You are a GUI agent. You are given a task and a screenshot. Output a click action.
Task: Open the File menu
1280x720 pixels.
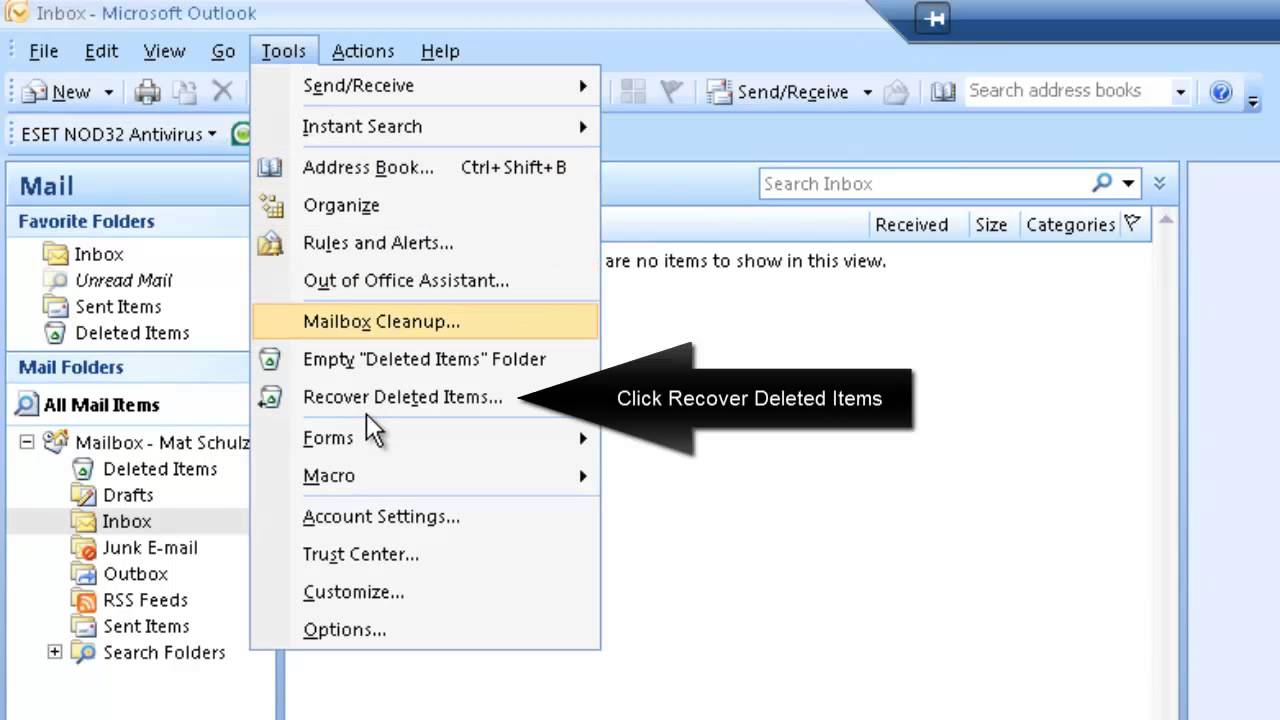tap(44, 51)
